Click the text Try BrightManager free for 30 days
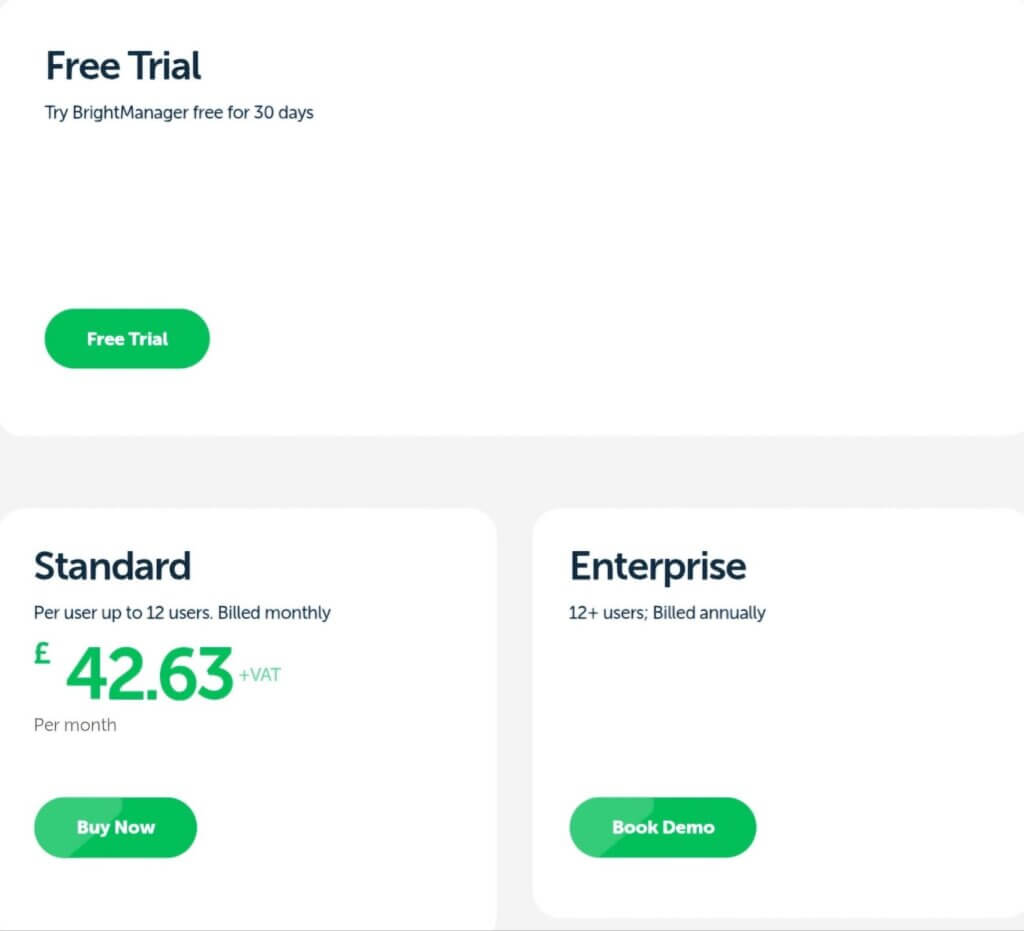 (178, 112)
